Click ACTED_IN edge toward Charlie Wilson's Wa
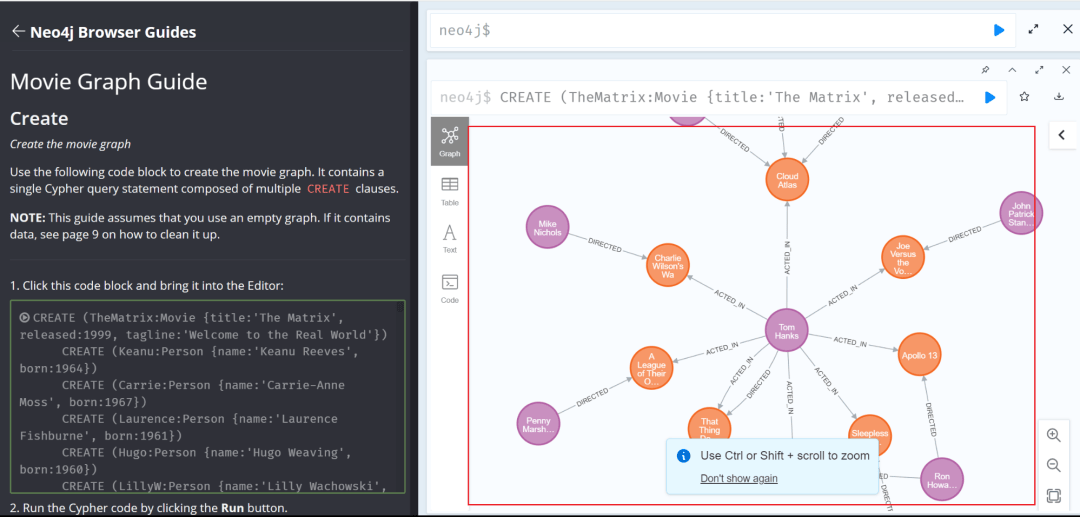 point(727,298)
